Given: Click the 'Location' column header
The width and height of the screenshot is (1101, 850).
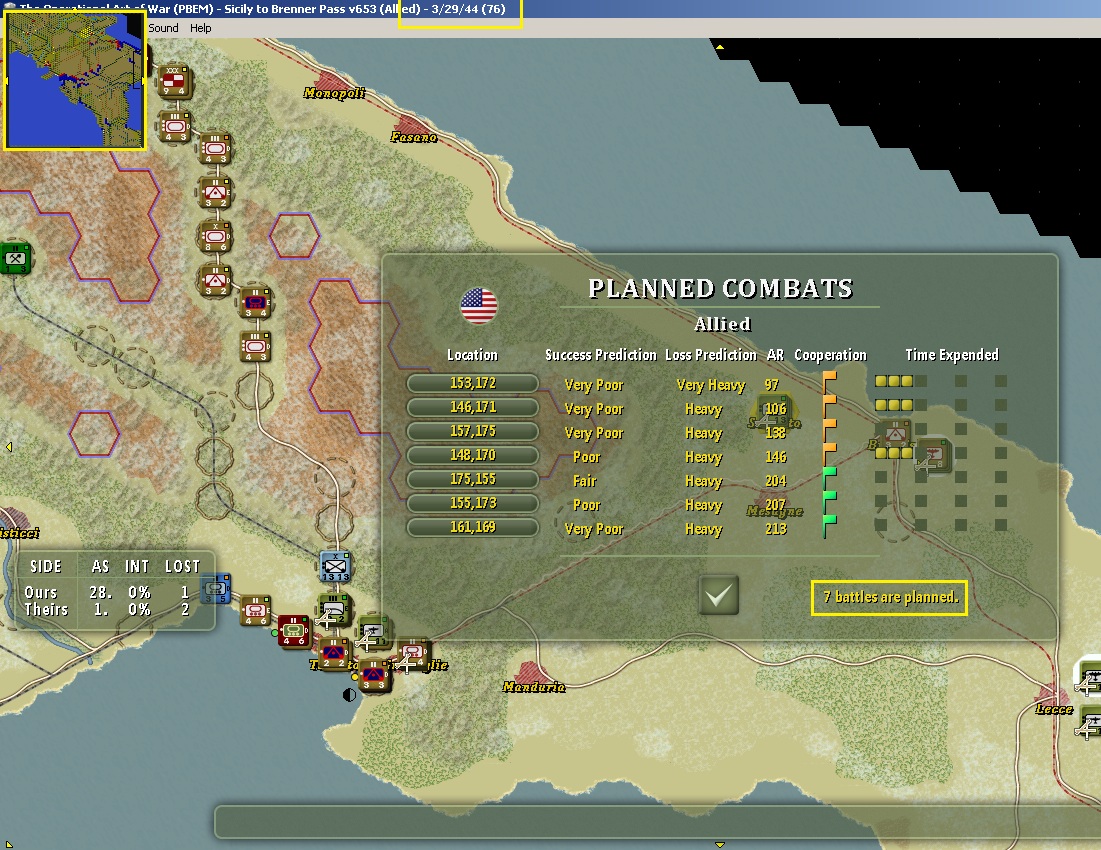Looking at the screenshot, I should pyautogui.click(x=473, y=354).
